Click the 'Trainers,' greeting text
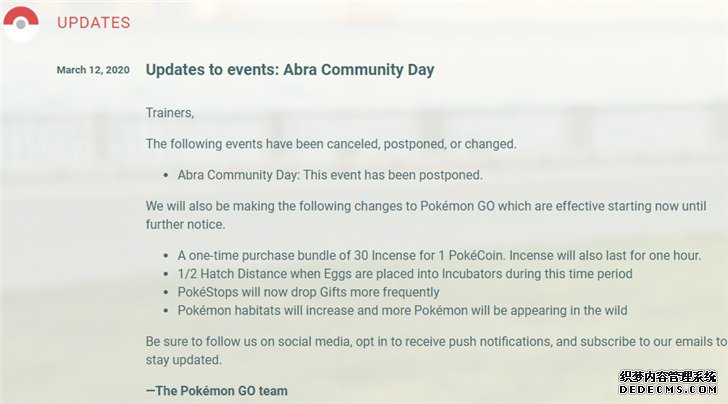 point(170,113)
